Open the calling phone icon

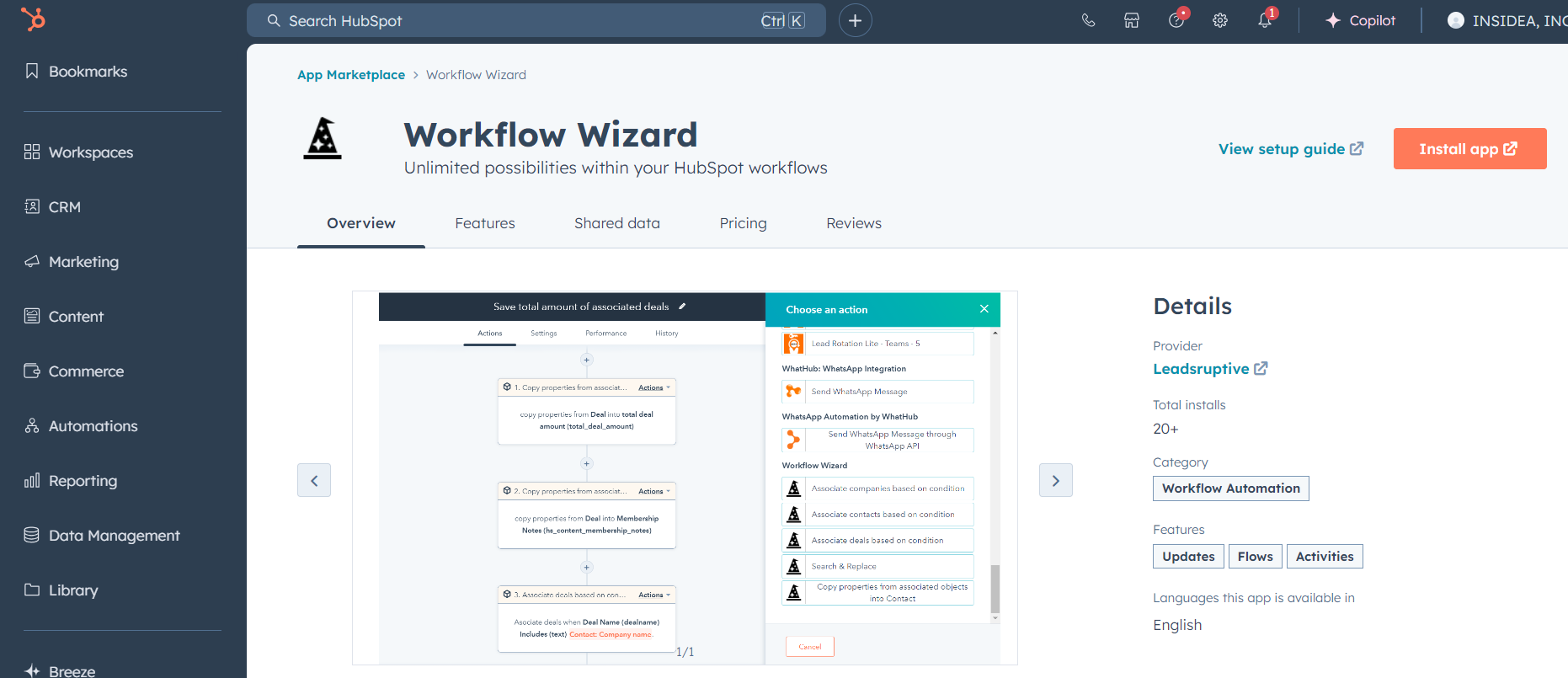point(1088,20)
